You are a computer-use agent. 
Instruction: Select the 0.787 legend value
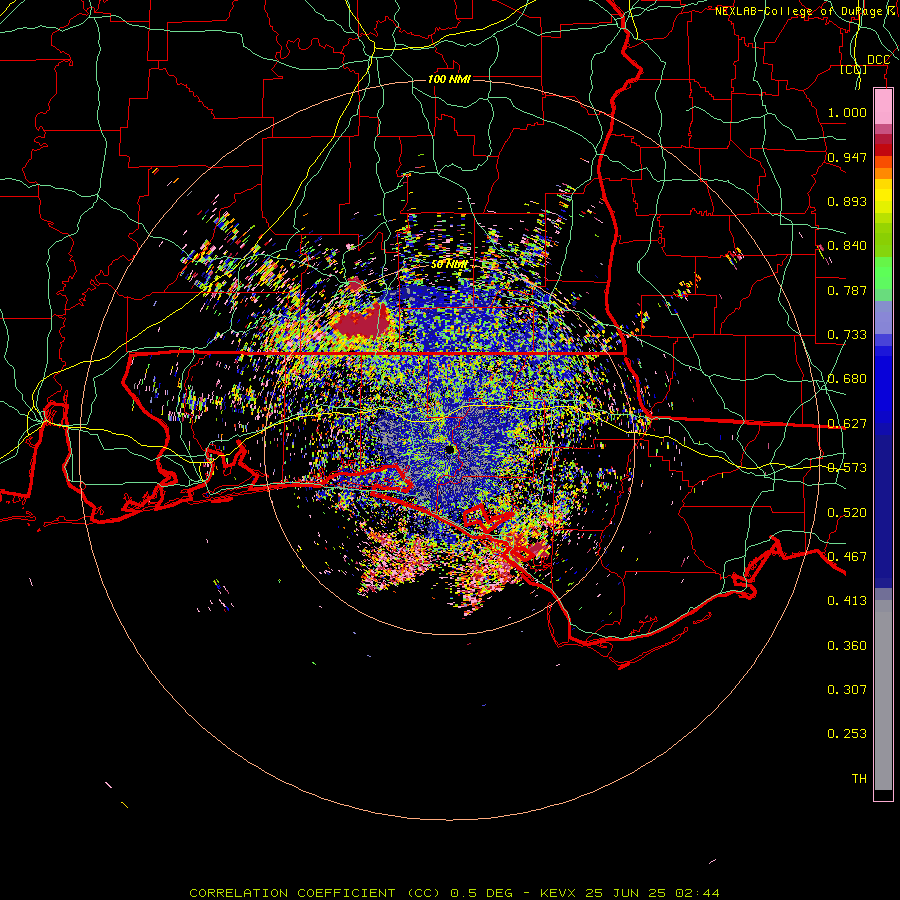click(847, 290)
